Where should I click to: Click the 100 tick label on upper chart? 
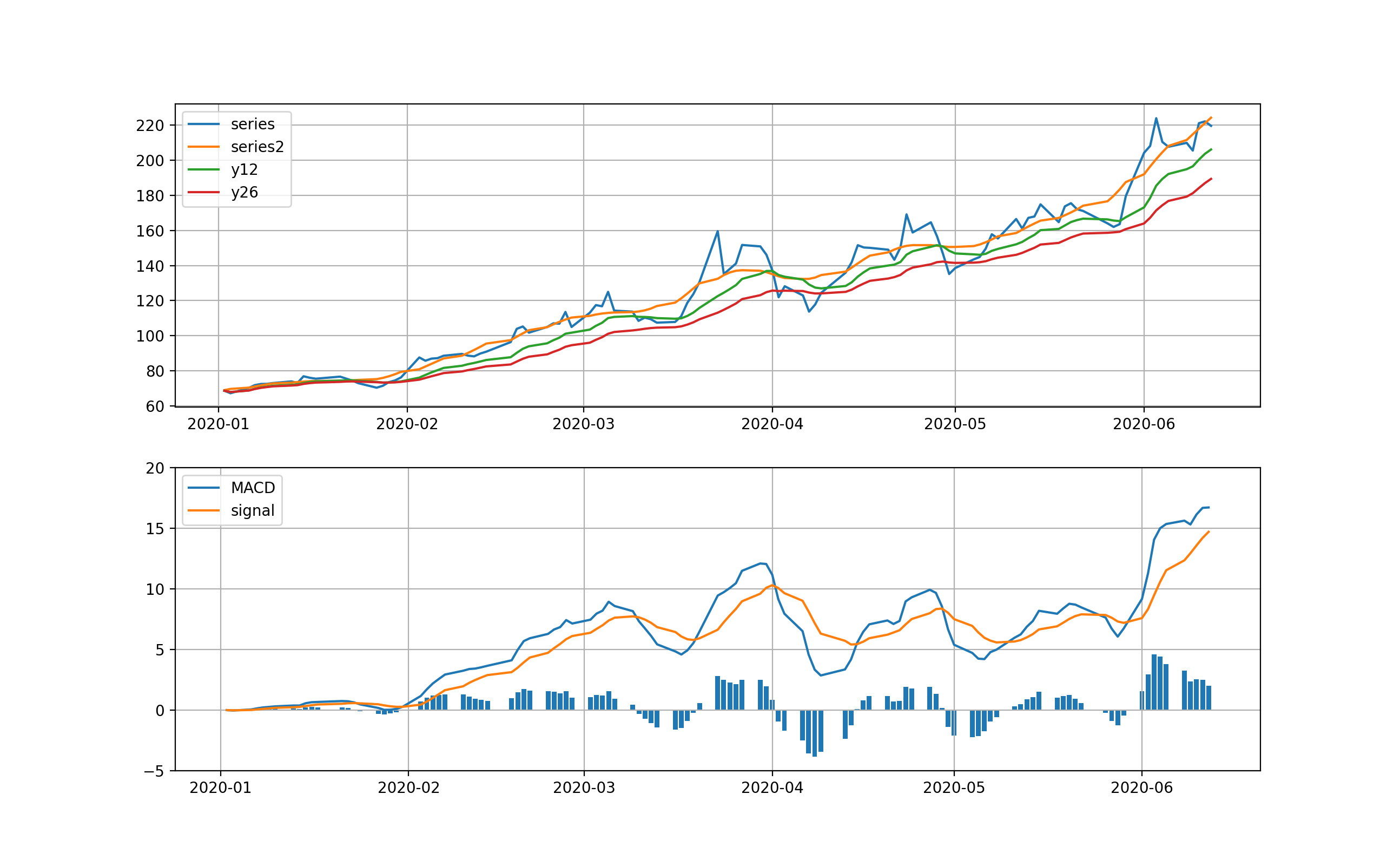(149, 337)
